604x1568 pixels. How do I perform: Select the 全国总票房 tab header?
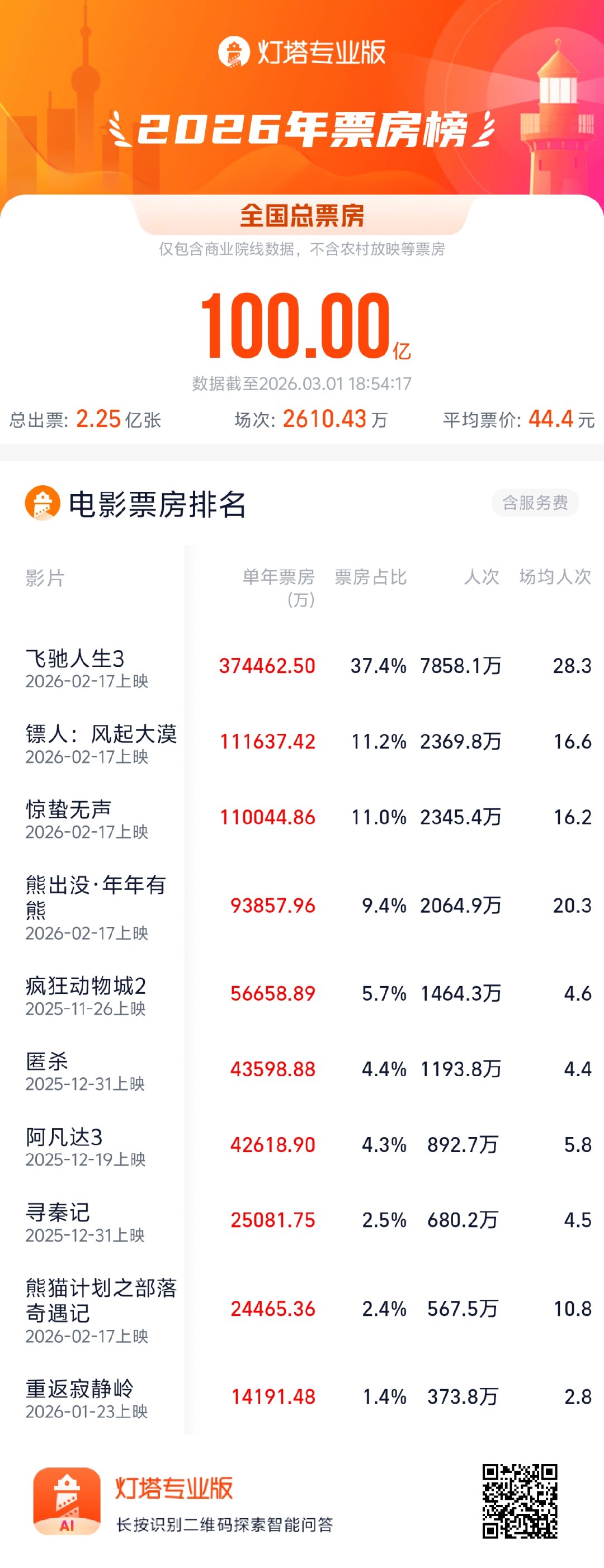pos(302,216)
